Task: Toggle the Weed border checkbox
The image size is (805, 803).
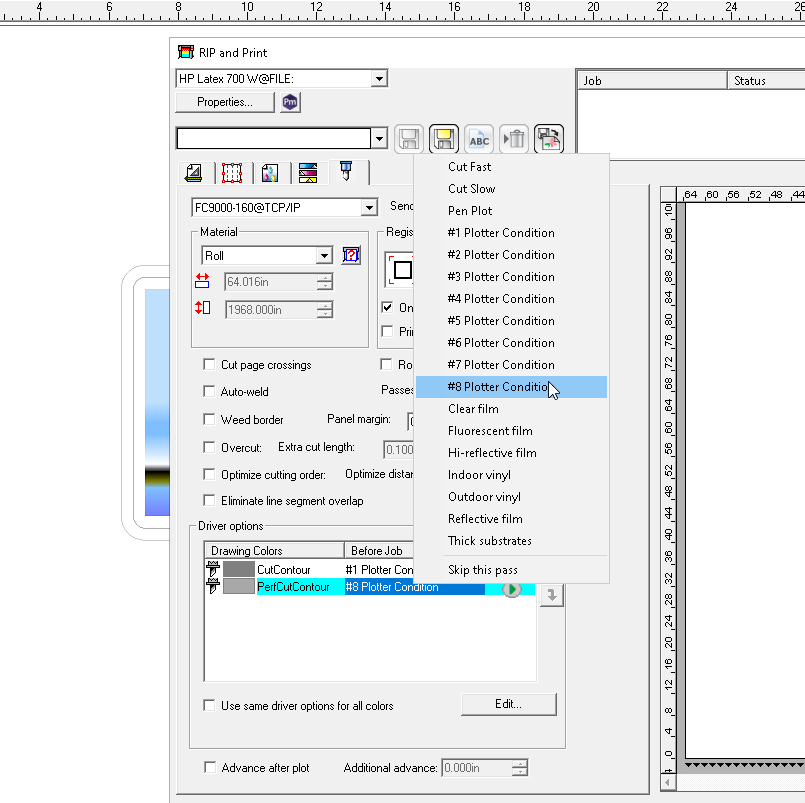Action: tap(209, 419)
